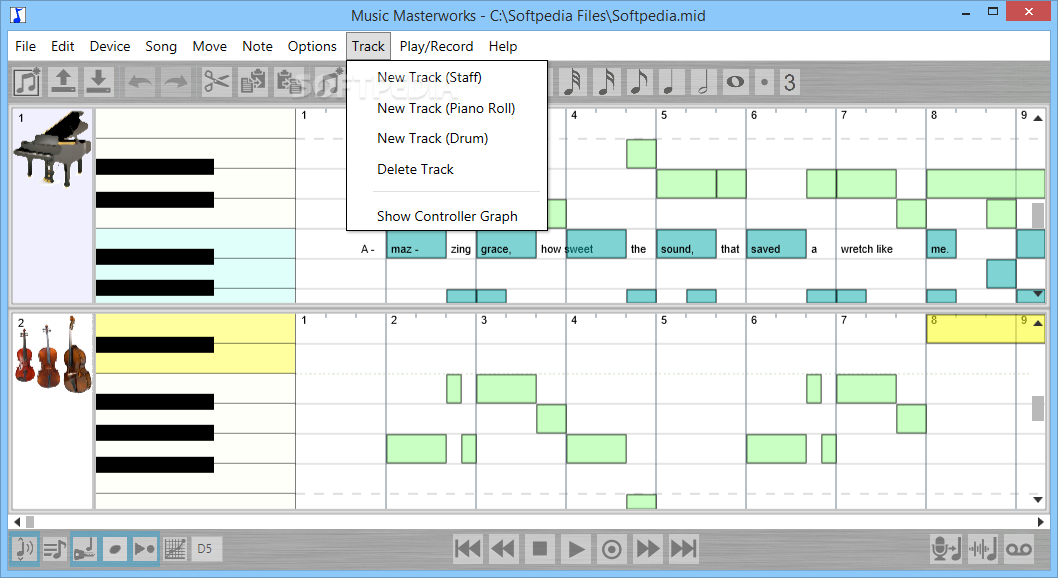Click the scissors cut icon

(x=217, y=82)
